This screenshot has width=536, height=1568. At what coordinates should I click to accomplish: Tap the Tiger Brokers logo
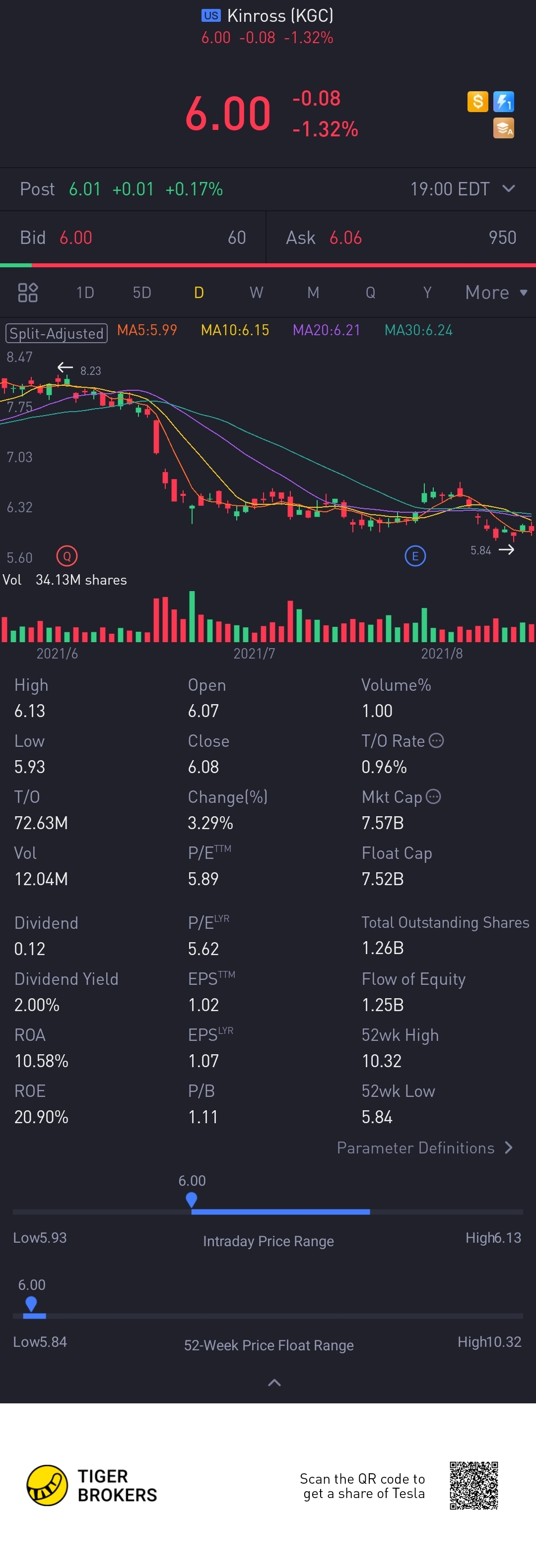[x=91, y=1485]
